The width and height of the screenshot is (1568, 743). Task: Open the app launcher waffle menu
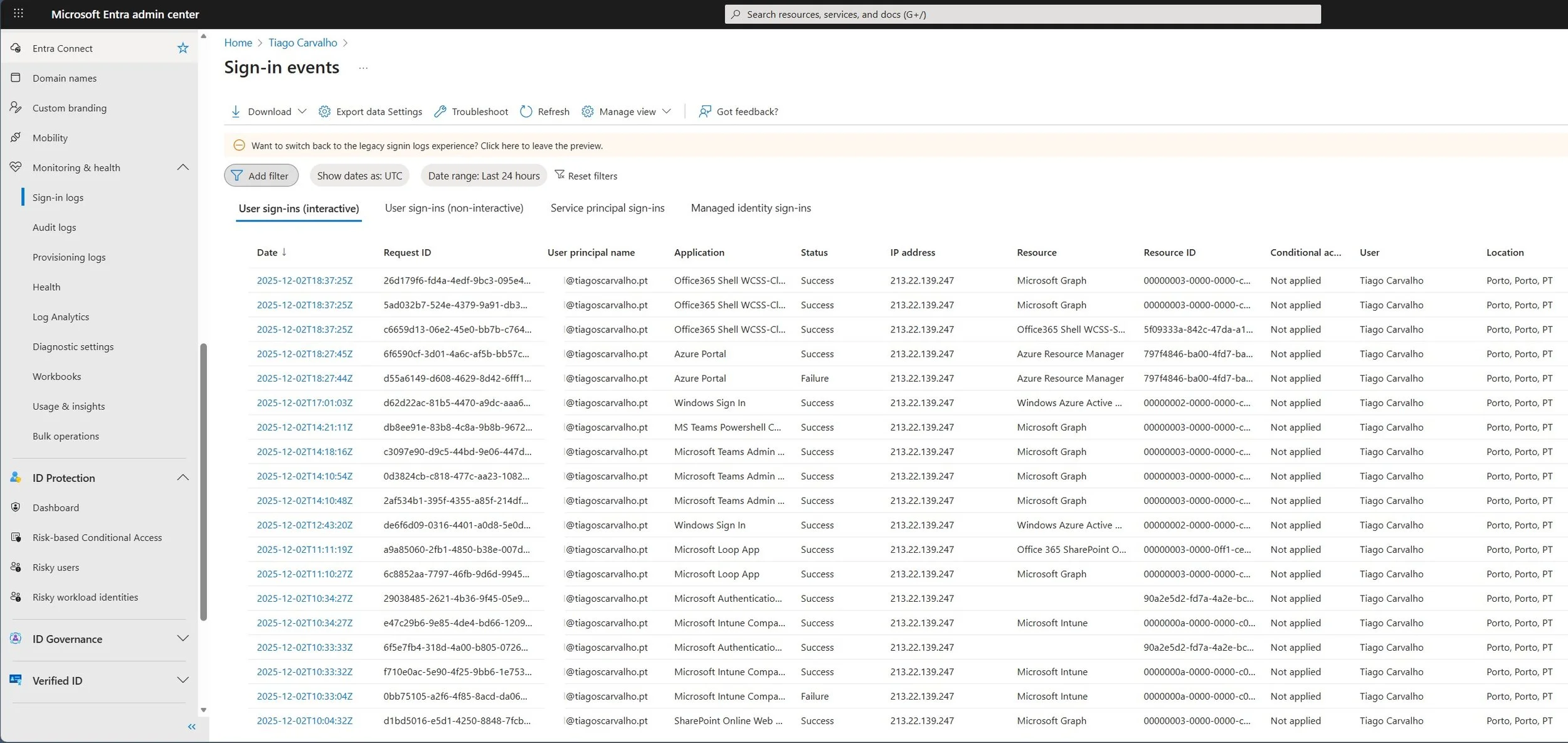point(18,13)
